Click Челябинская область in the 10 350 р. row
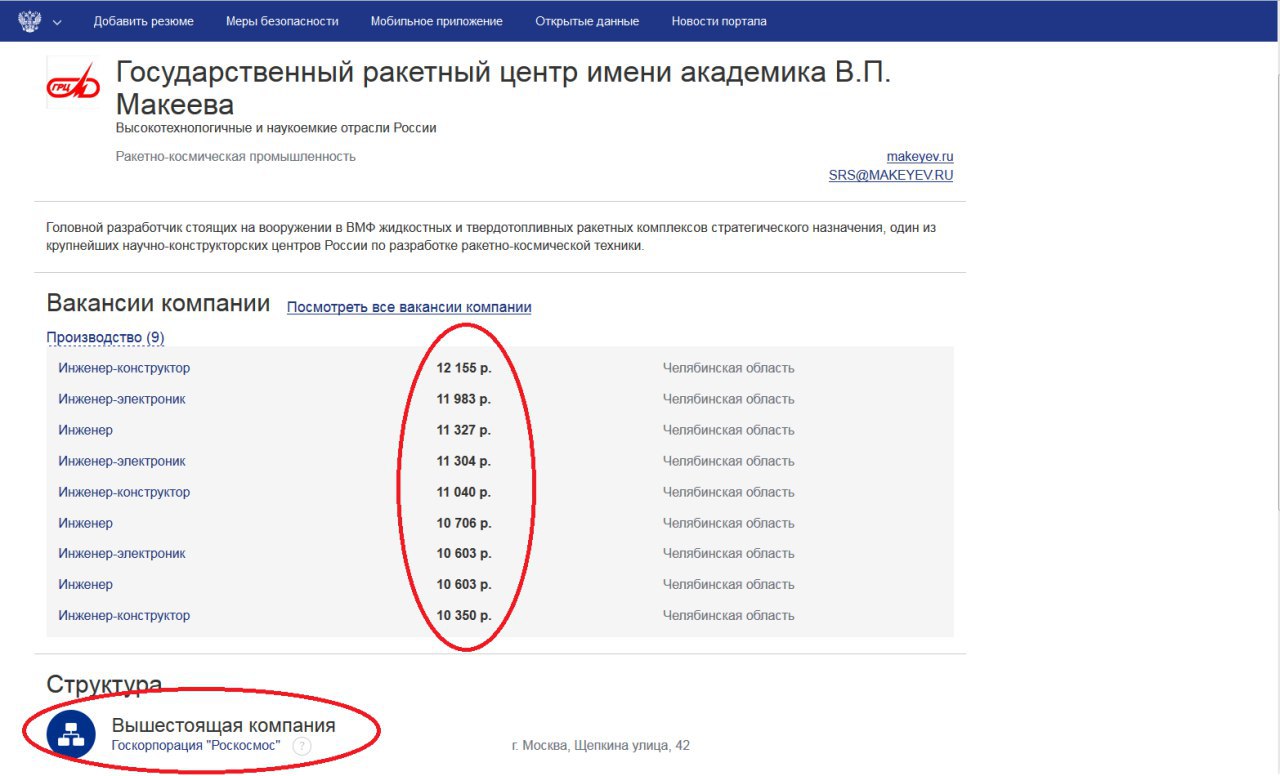1280x776 pixels. click(x=729, y=615)
